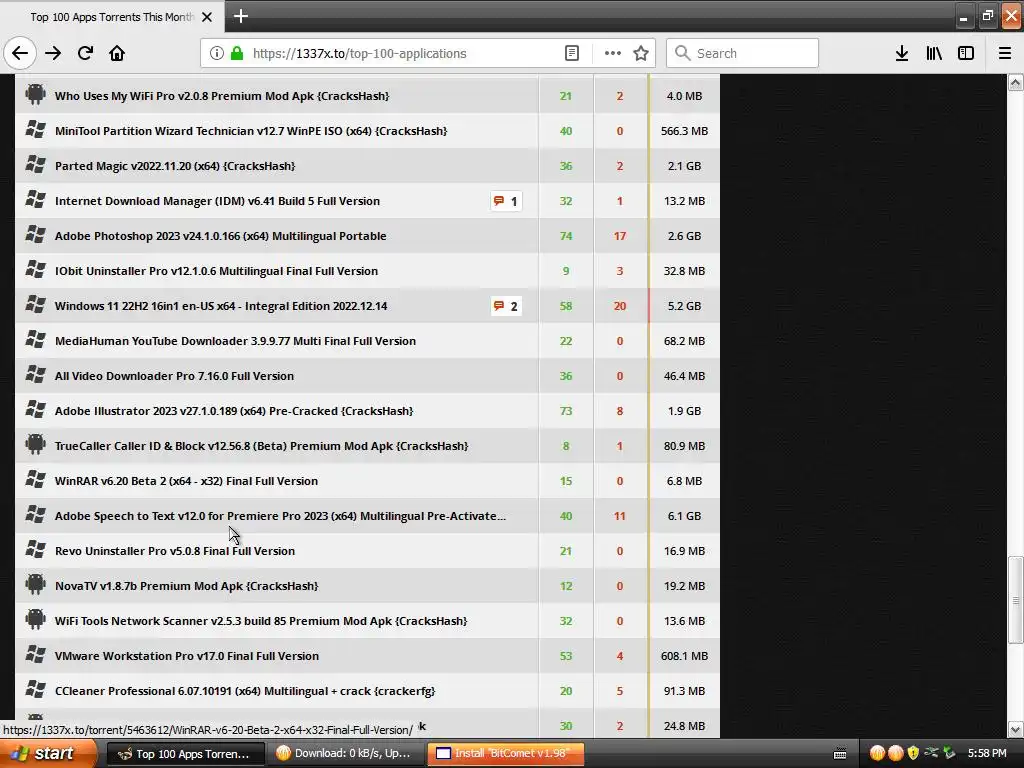Go back to the previous page
Screen dimensions: 1024x768
tap(20, 53)
